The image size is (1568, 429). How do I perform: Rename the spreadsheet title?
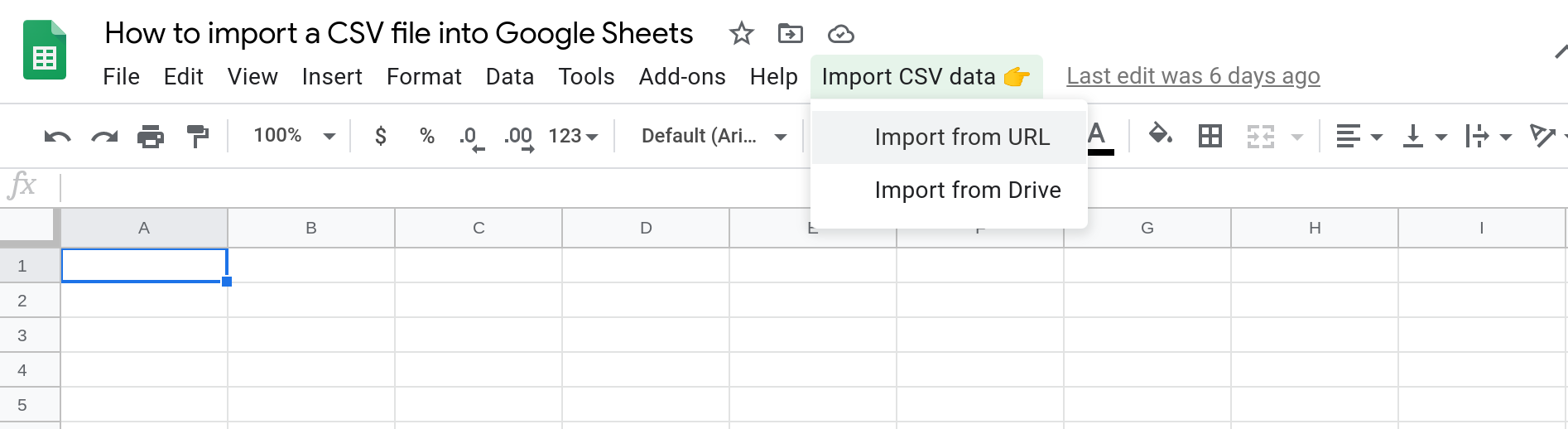point(399,33)
